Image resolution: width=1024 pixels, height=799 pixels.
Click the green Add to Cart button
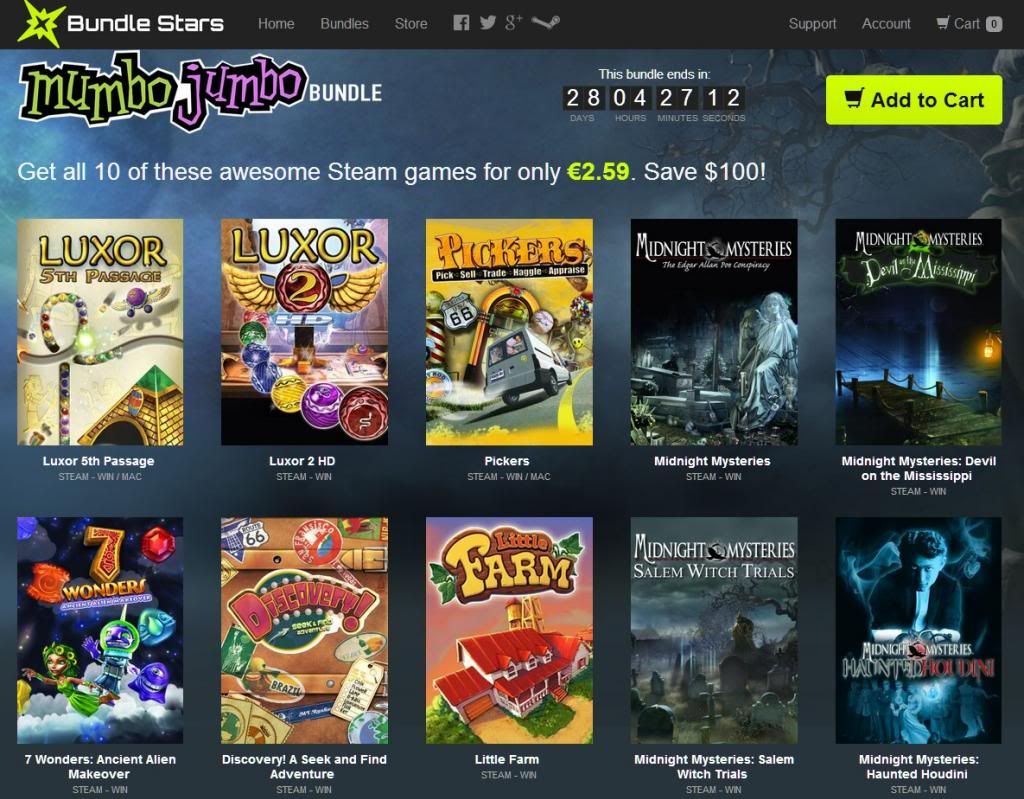pyautogui.click(x=914, y=100)
